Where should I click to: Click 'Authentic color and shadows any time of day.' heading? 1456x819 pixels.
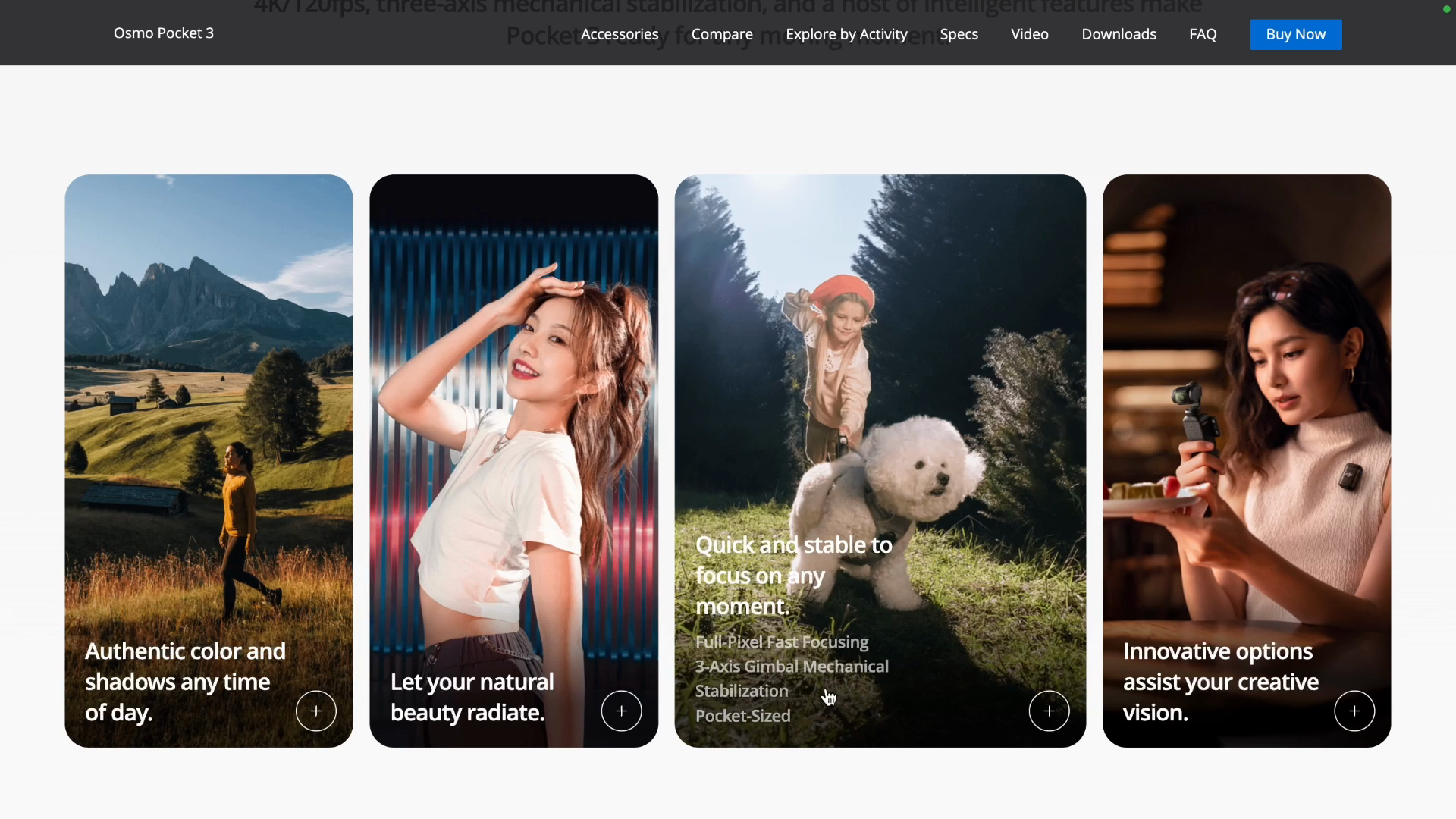click(x=185, y=682)
